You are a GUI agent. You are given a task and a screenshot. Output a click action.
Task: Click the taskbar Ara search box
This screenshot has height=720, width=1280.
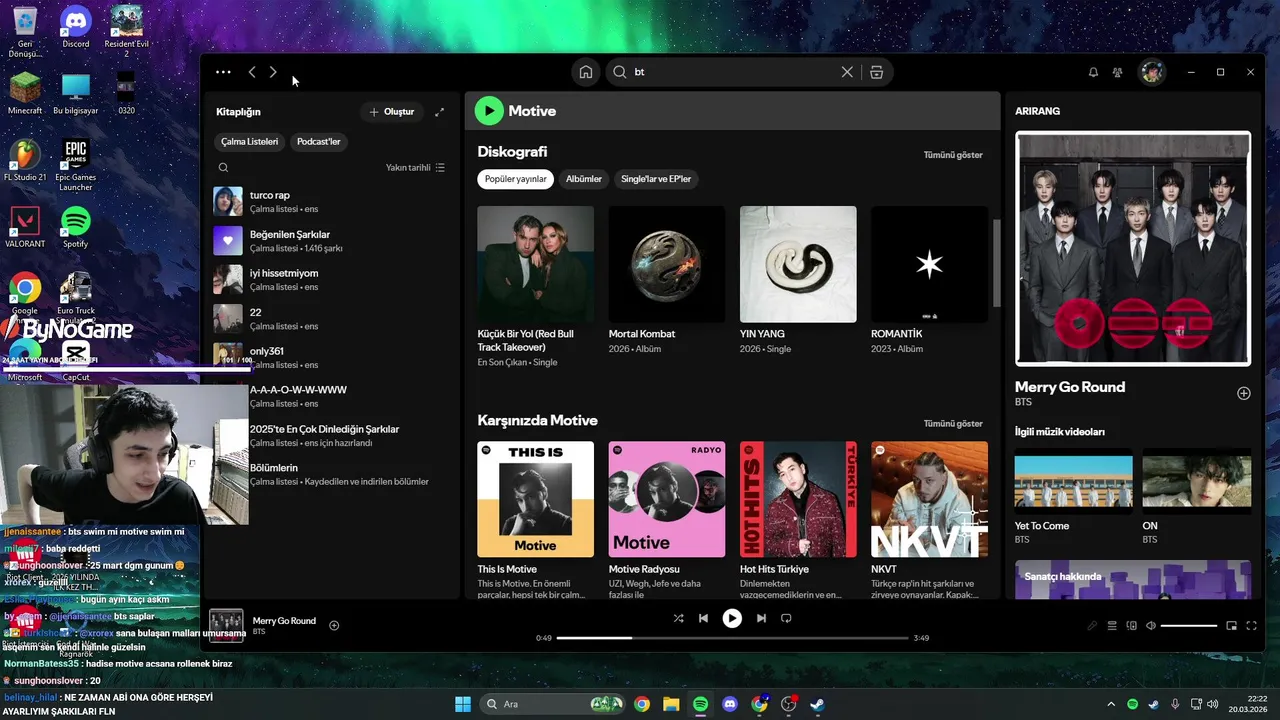(x=553, y=704)
